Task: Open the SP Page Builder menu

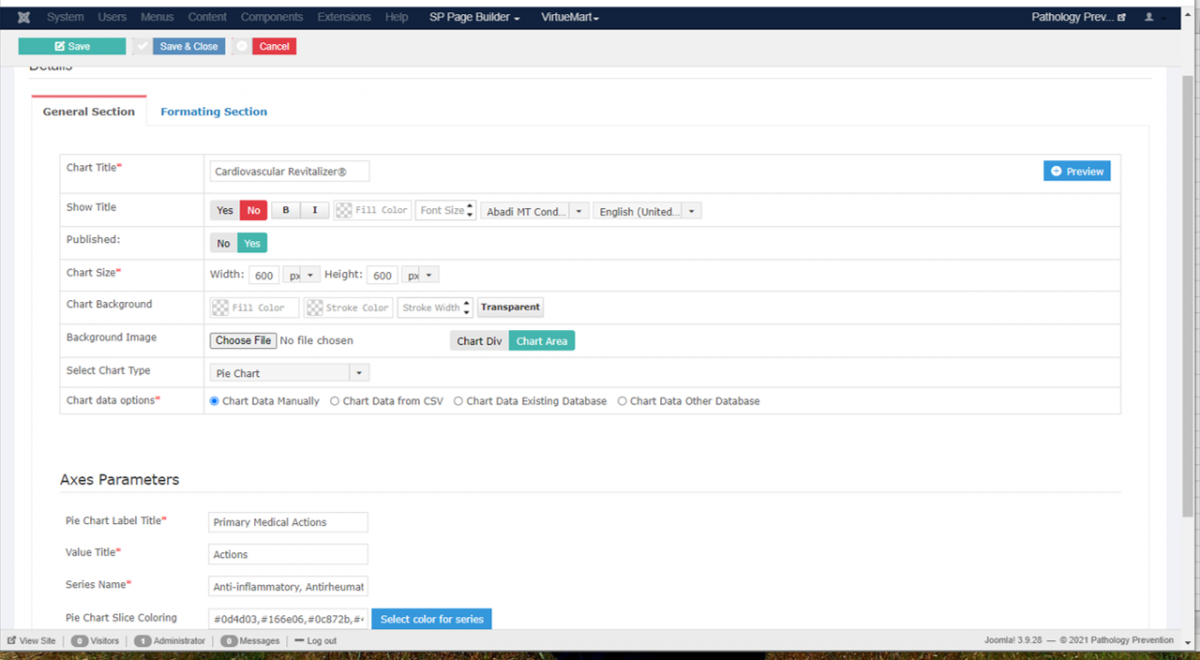Action: [x=474, y=17]
